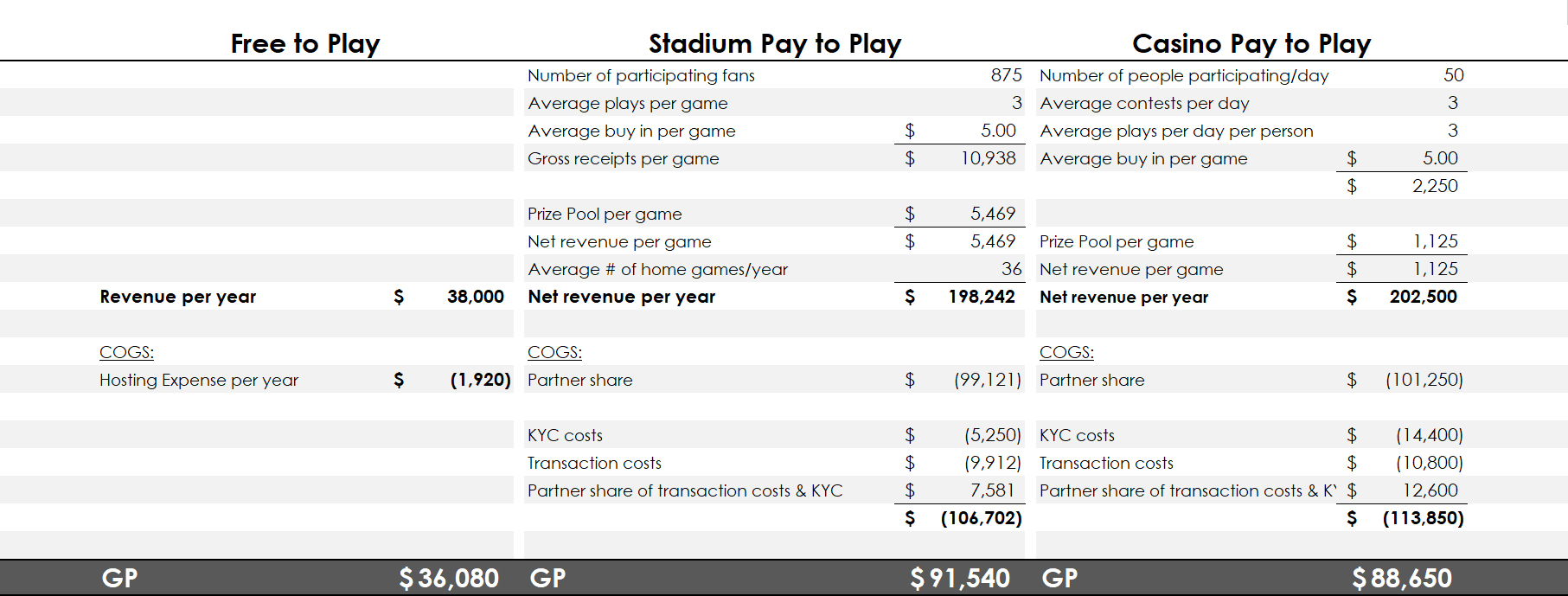The image size is (1568, 596).
Task: Select the Stadium Pay to Play heading
Action: pyautogui.click(x=775, y=43)
